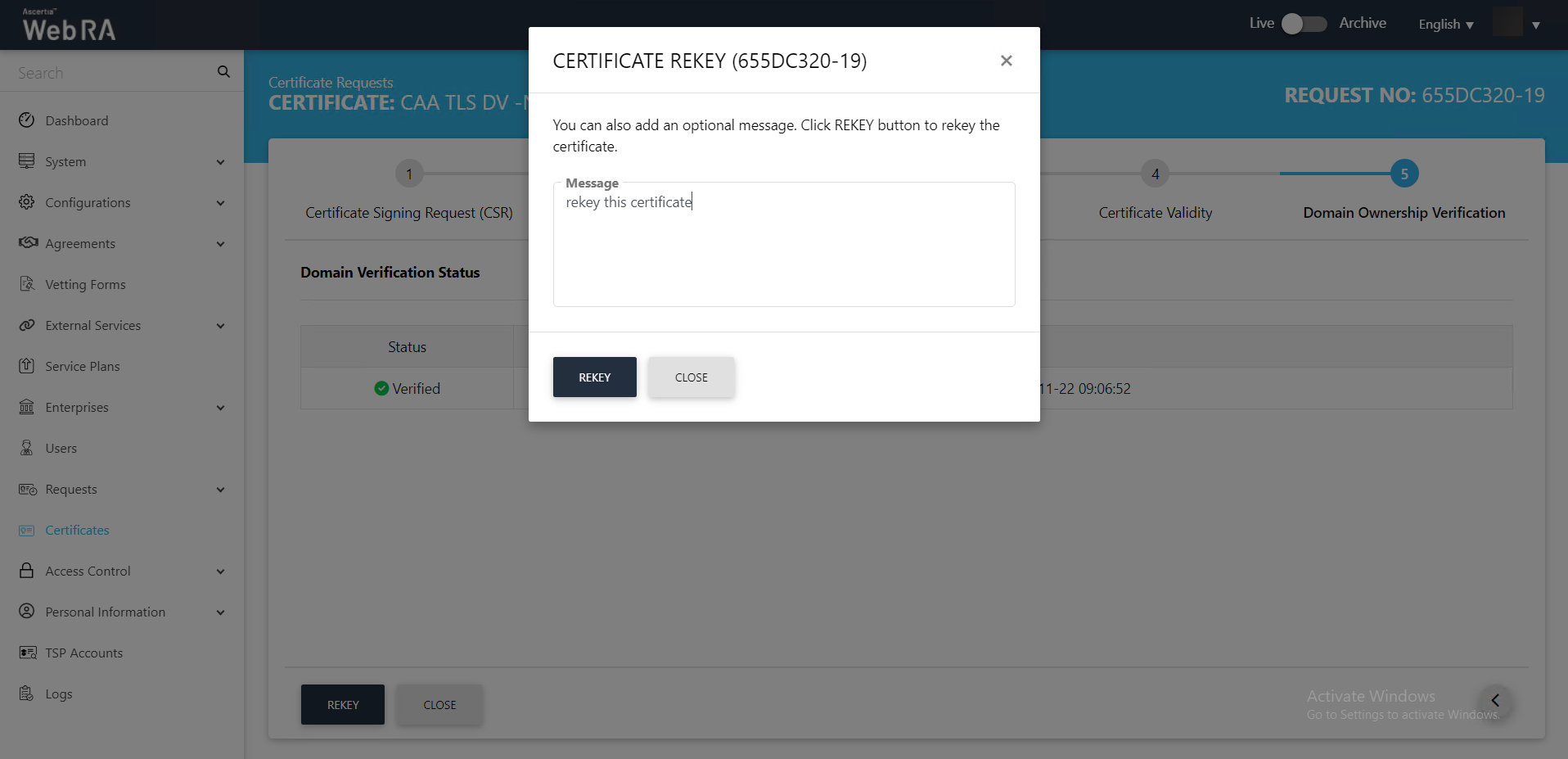
Task: Open Dashboard via its gauge icon
Action: [x=27, y=120]
